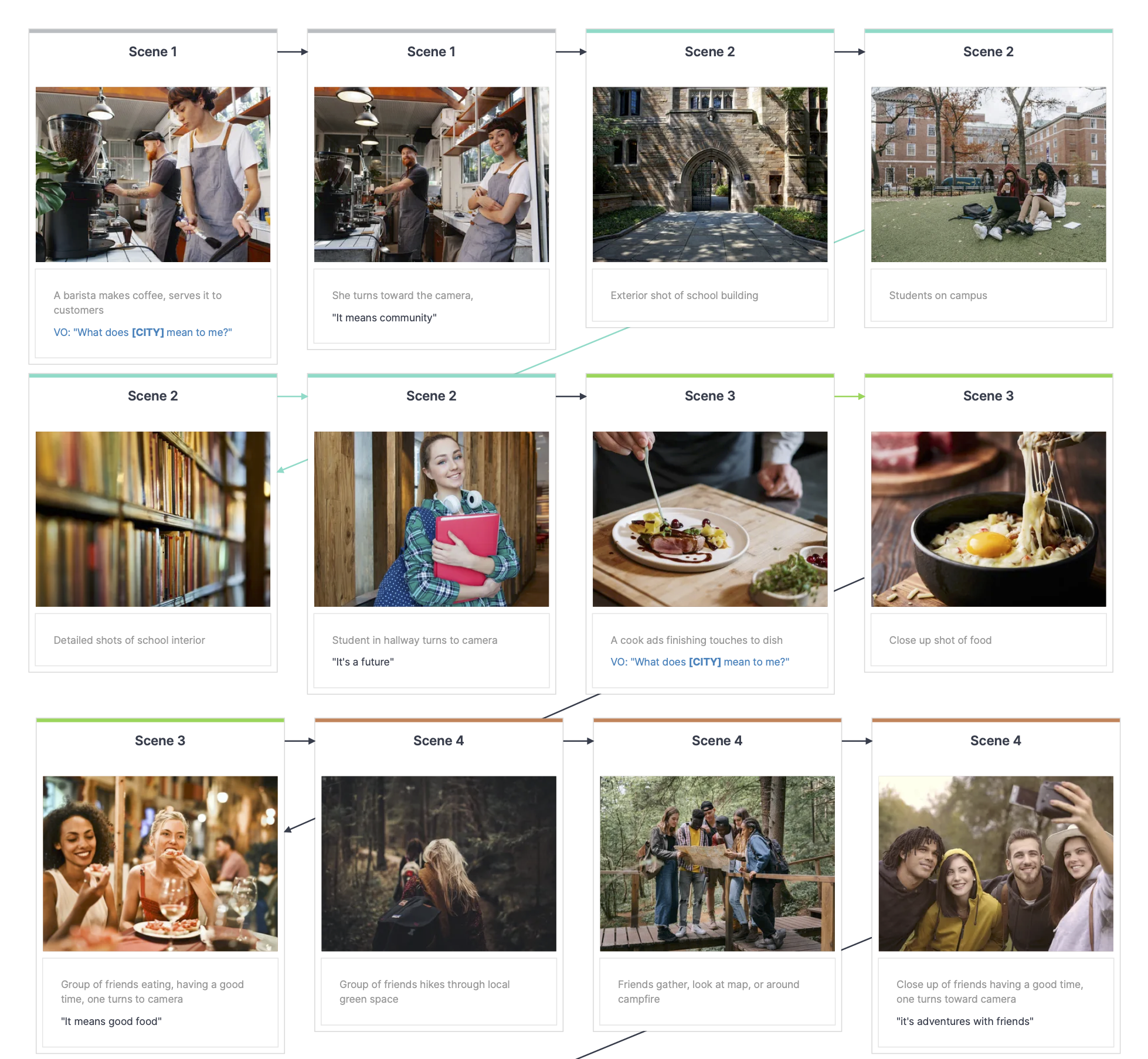This screenshot has width=1148, height=1059.
Task: Open the stone school building exterior image
Action: 709,174
